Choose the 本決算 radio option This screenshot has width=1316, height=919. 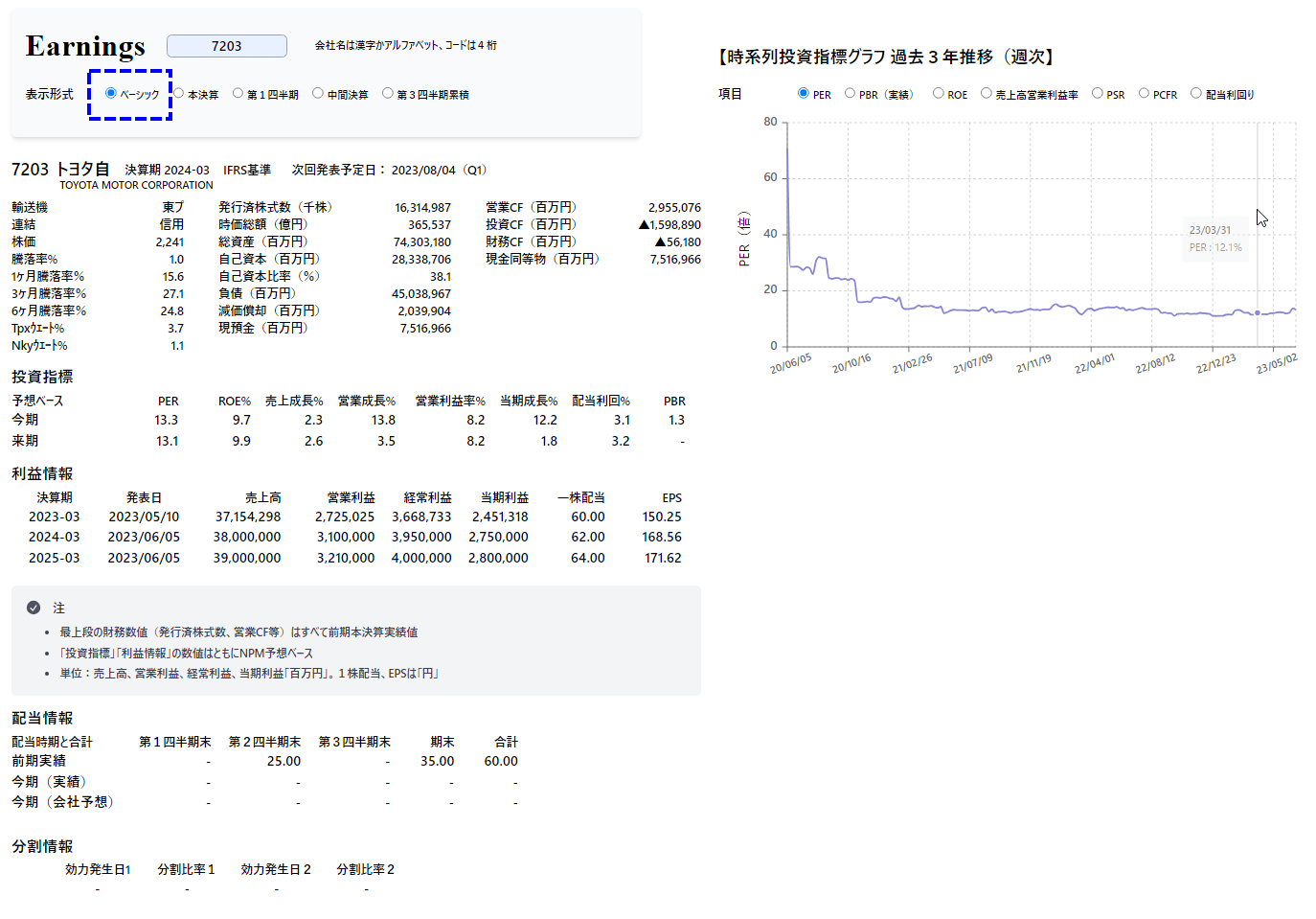pyautogui.click(x=179, y=93)
